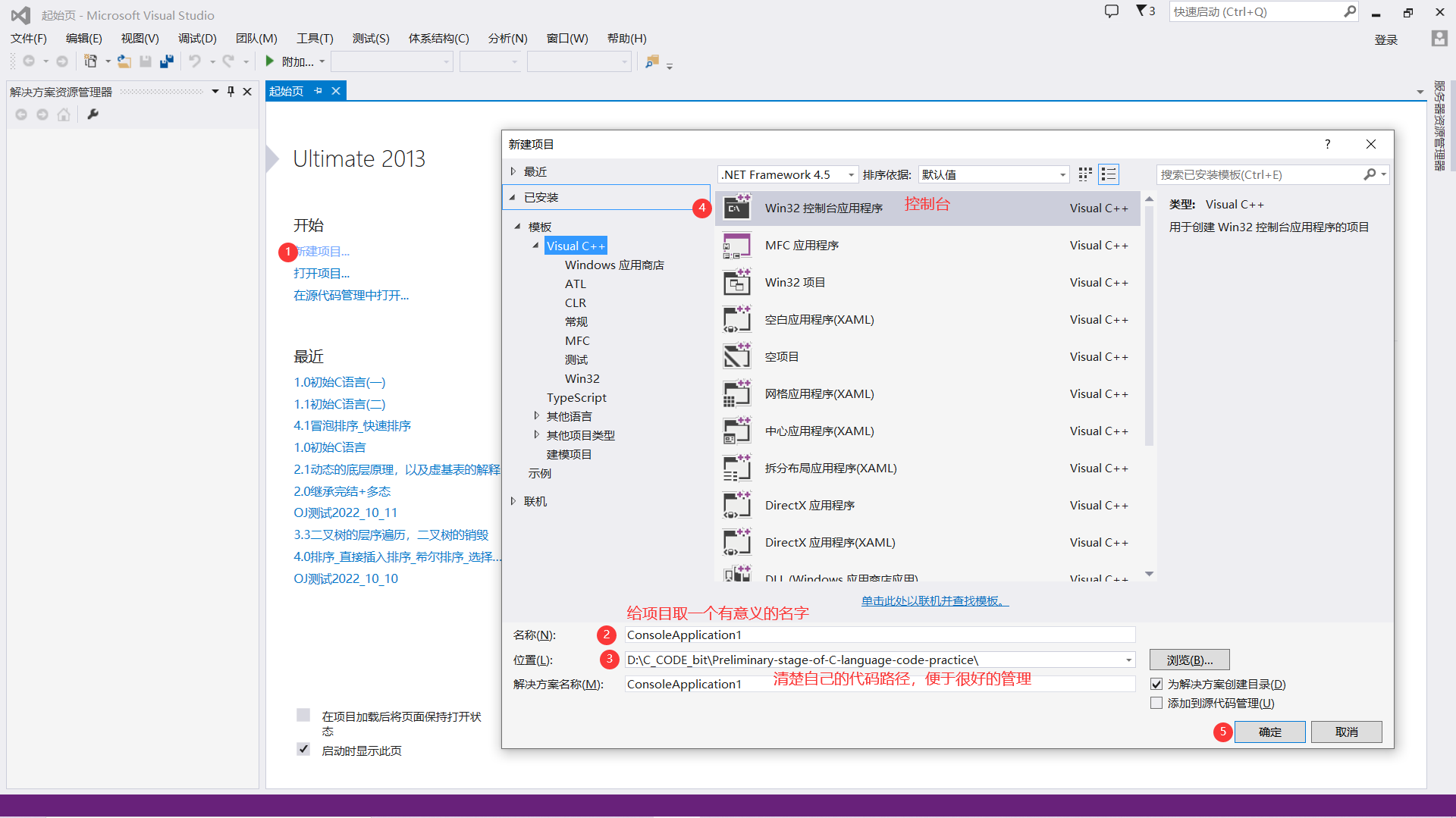Select the 空项目 template icon

(x=736, y=357)
